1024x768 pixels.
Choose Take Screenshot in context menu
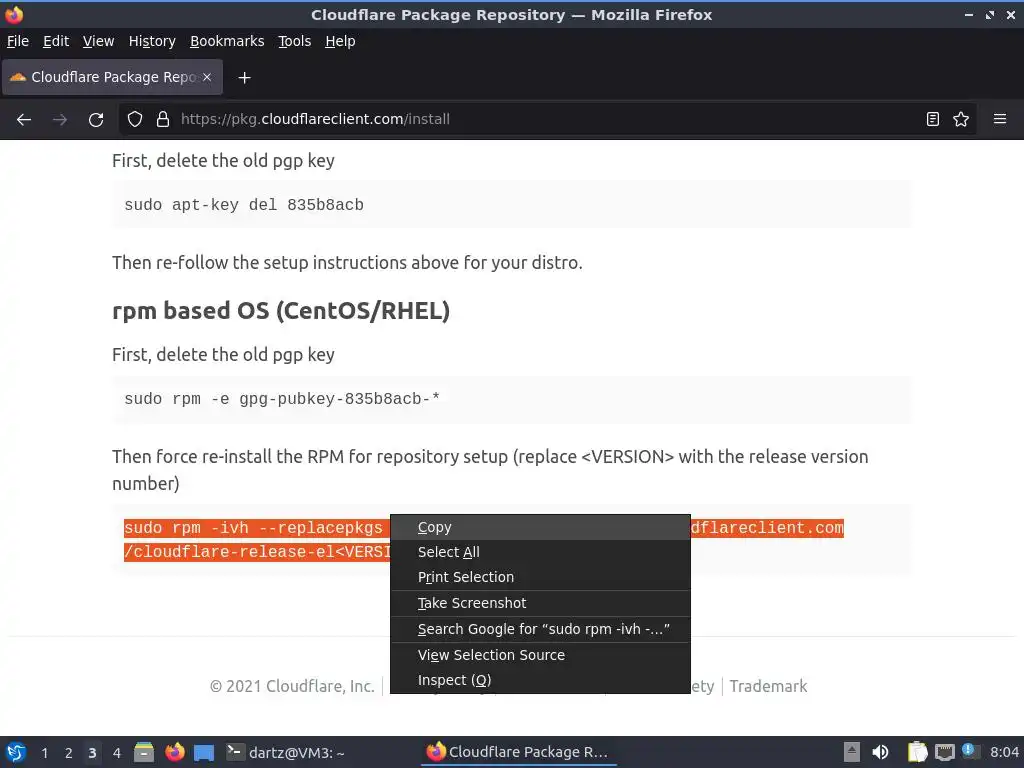[540, 603]
